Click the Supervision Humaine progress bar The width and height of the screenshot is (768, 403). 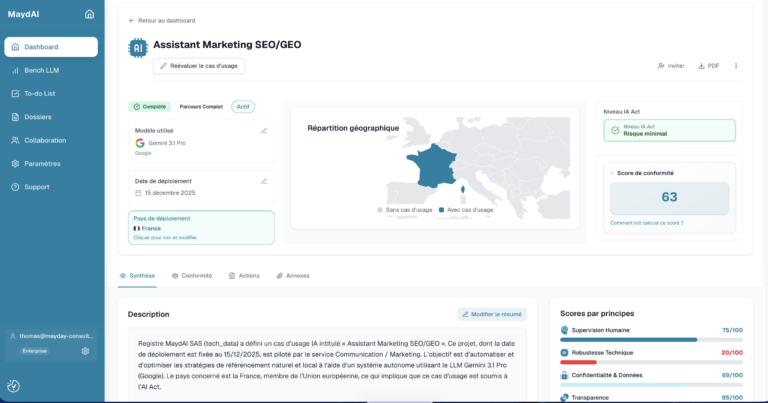pos(651,340)
